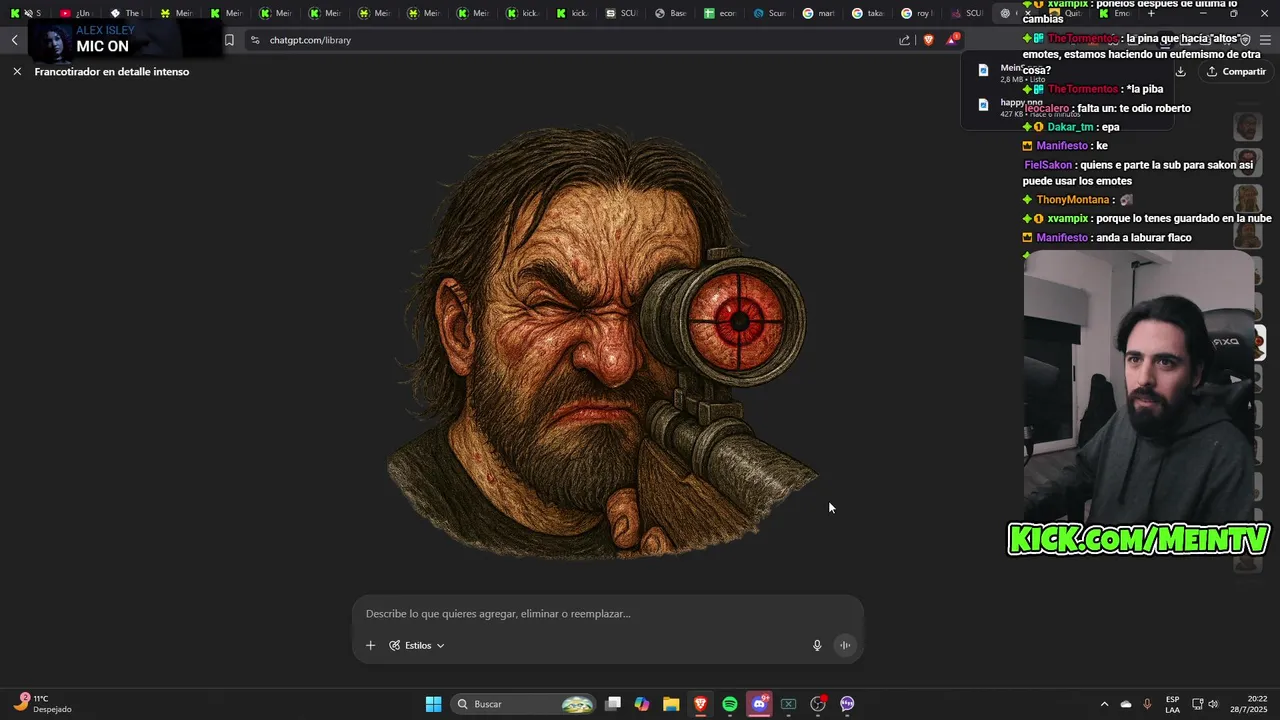Start dictation with the microphone icon
1280x720 pixels.
817,645
